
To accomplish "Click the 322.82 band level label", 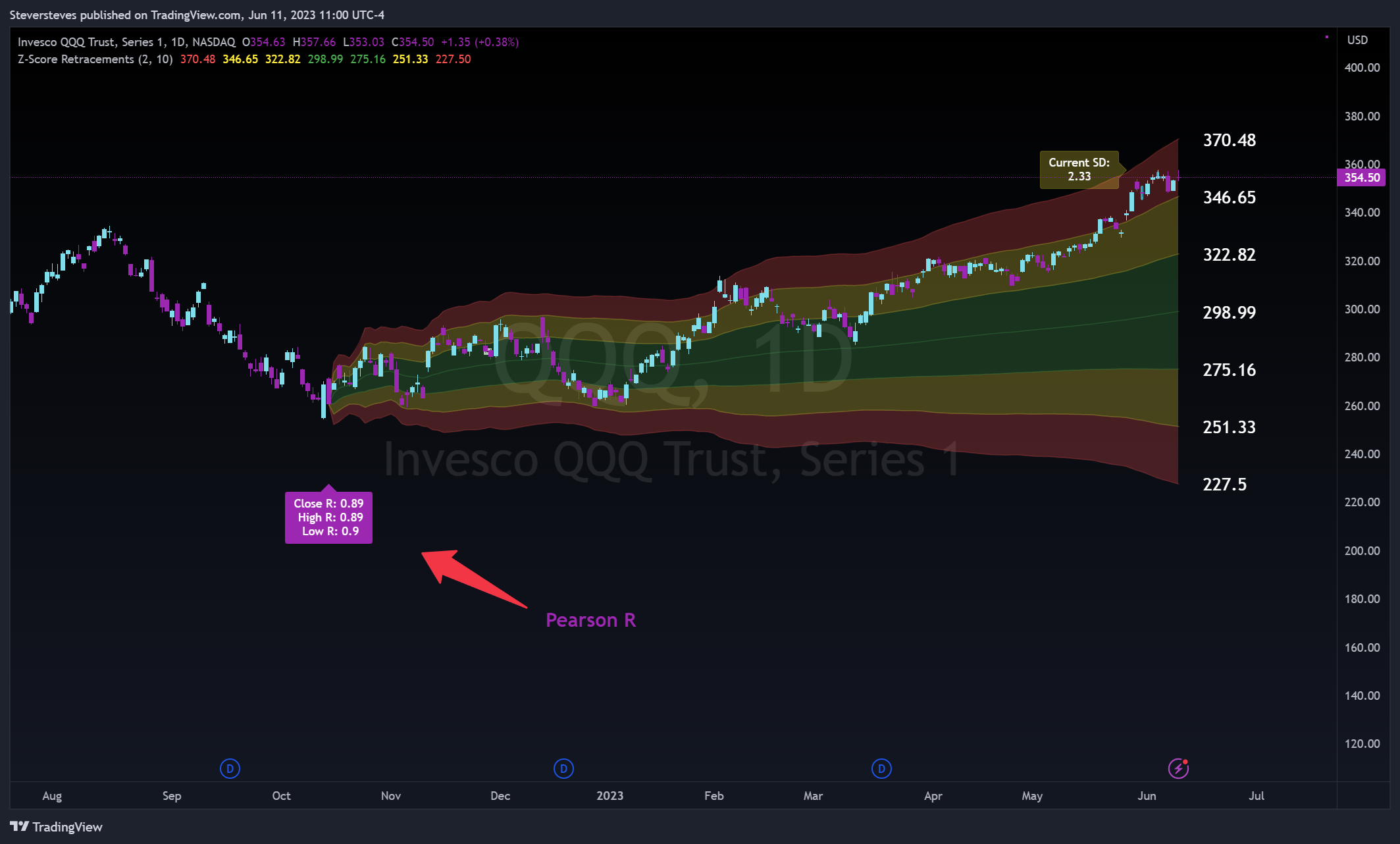I will point(1229,255).
